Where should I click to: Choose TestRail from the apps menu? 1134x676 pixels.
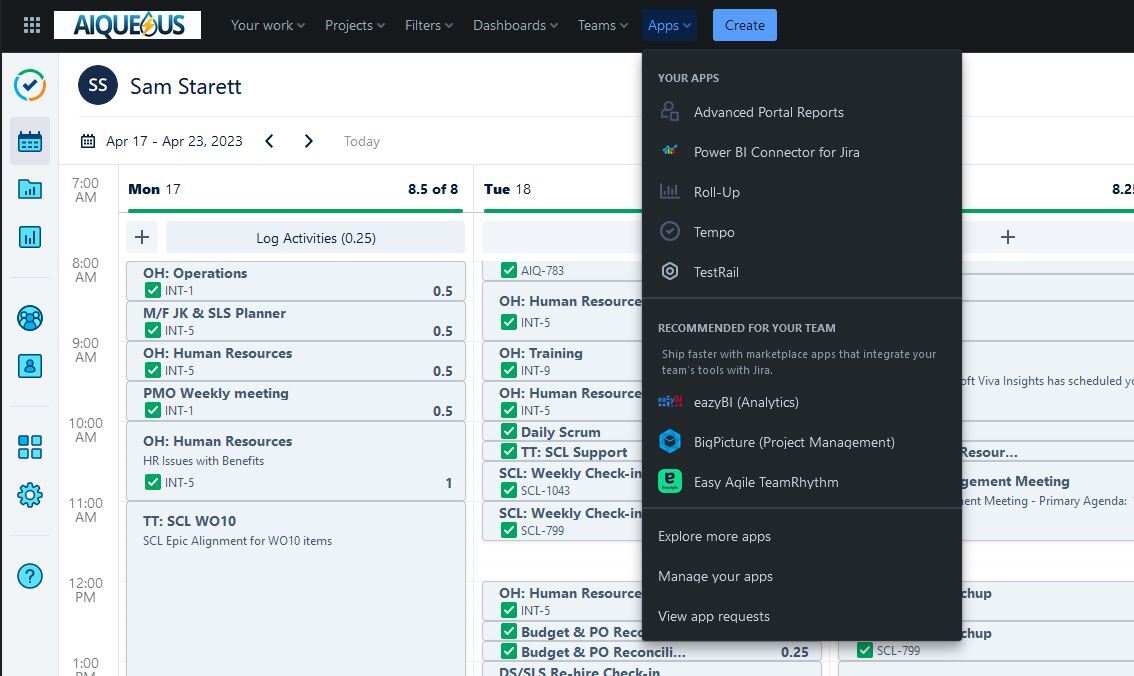click(x=716, y=272)
